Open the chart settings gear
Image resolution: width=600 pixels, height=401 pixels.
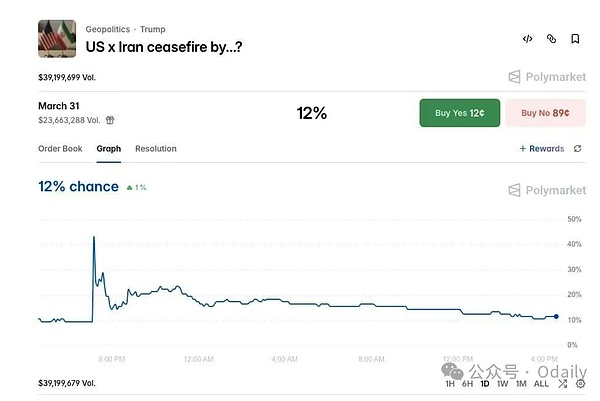[x=581, y=383]
